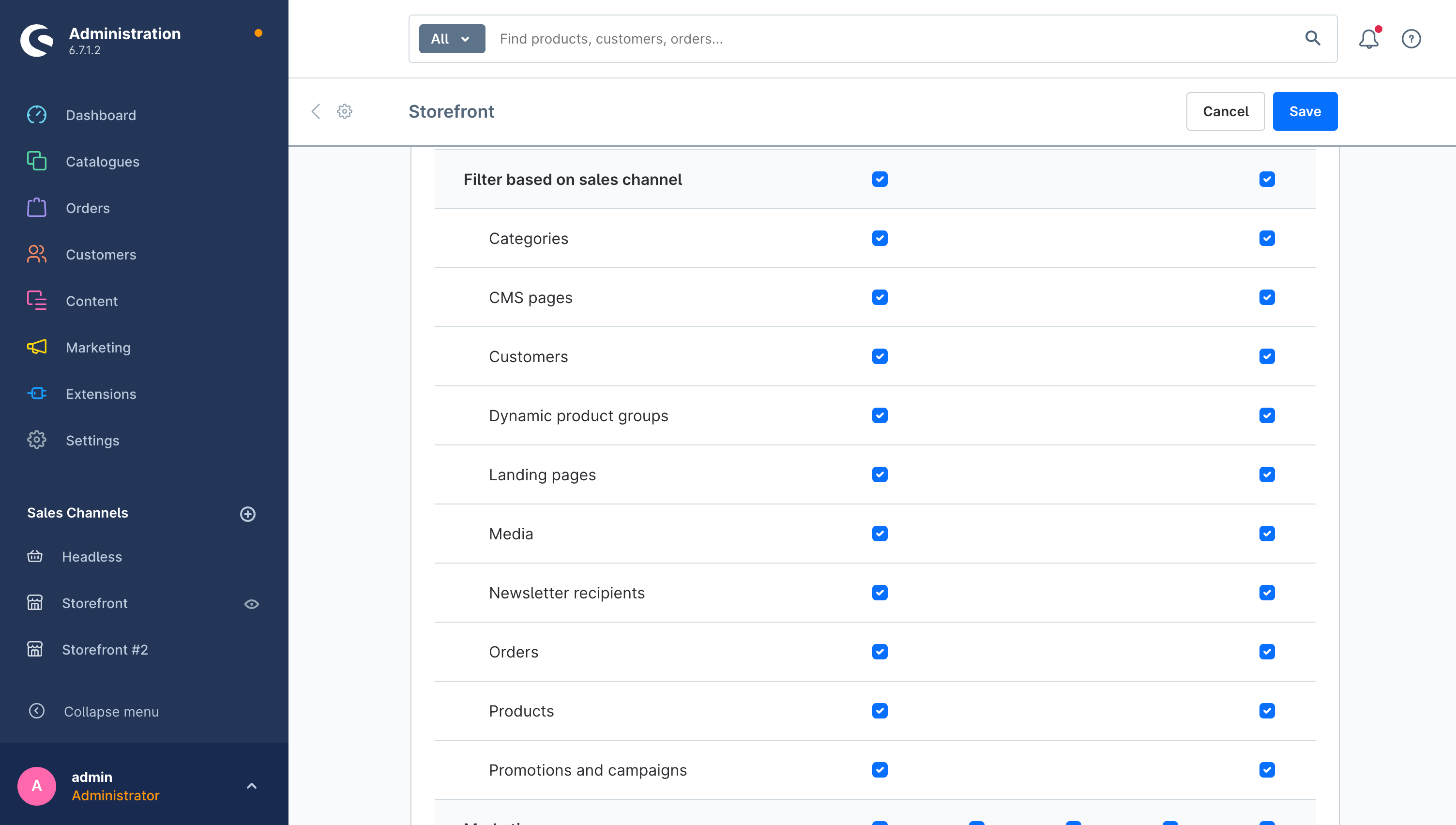Click the search magnifier icon
This screenshot has width=1456, height=825.
(x=1312, y=38)
